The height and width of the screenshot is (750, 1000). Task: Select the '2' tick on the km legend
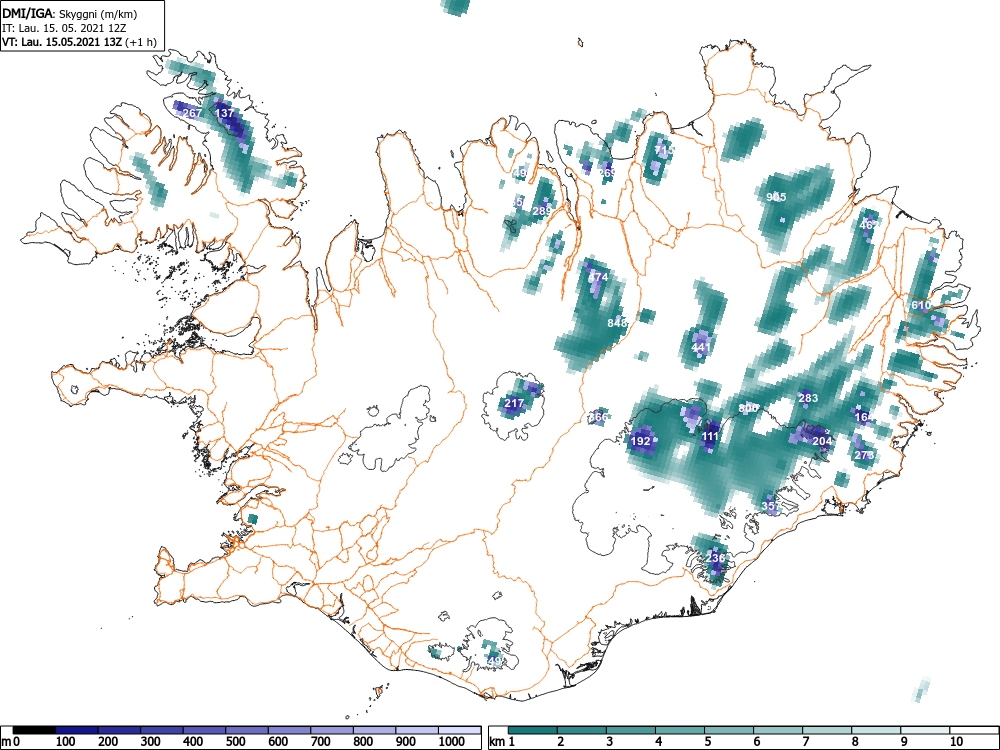561,742
